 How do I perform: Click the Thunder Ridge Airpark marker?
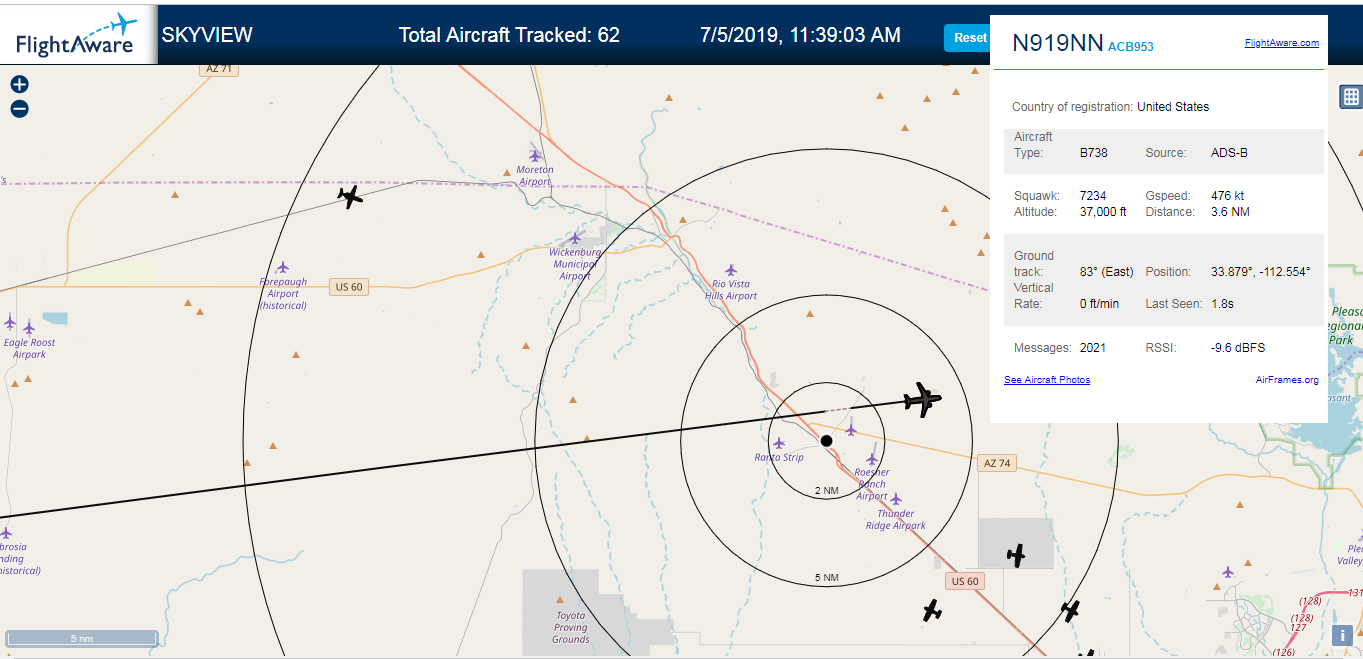[896, 498]
